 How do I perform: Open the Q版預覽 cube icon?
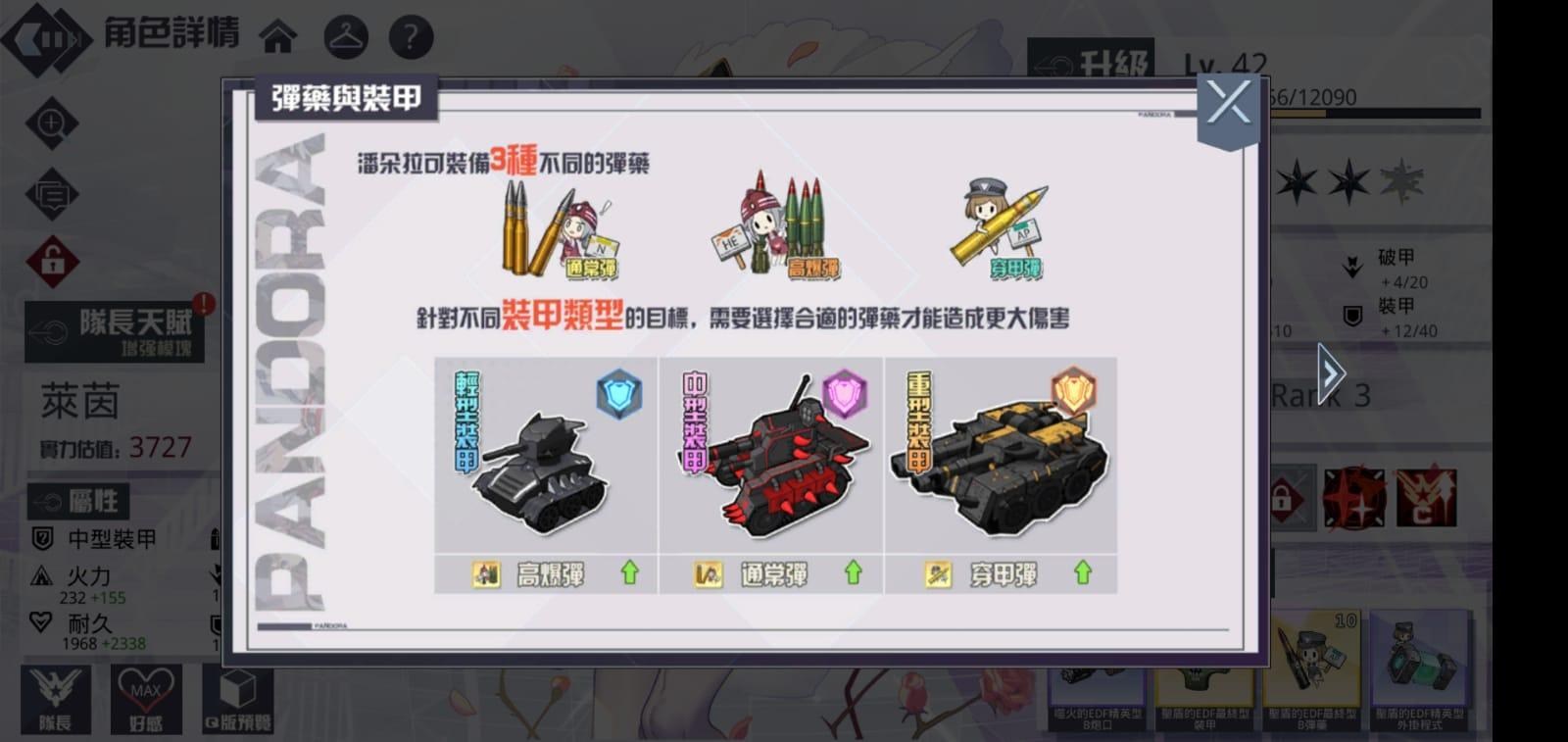pos(238,699)
